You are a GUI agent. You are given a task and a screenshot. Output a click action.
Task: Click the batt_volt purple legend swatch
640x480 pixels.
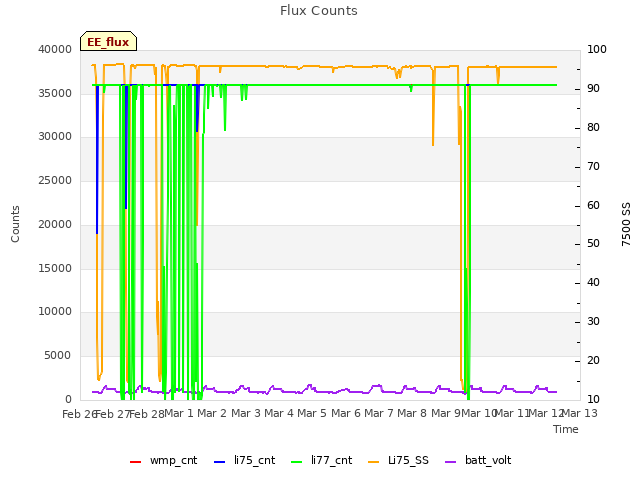[x=450, y=462]
